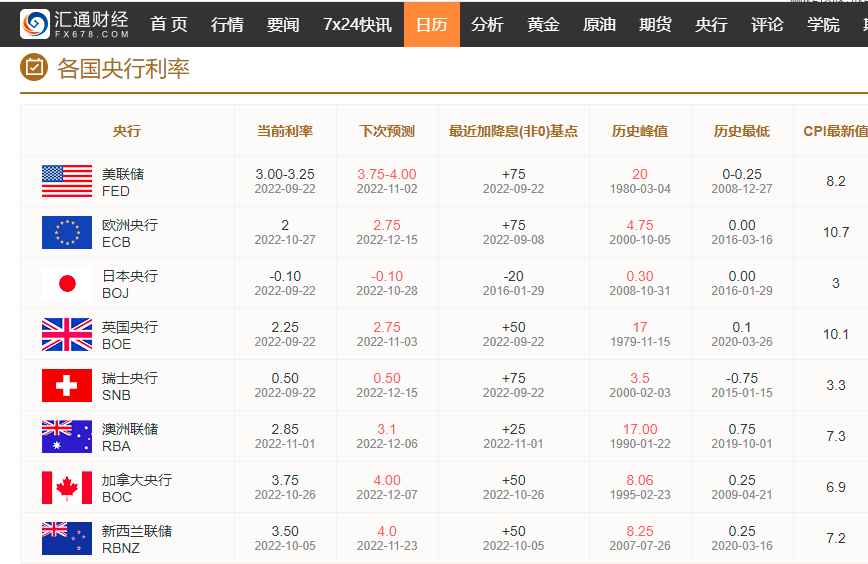Viewport: 868px width, 564px height.
Task: Open the 首页 navigation tab
Action: (x=169, y=24)
